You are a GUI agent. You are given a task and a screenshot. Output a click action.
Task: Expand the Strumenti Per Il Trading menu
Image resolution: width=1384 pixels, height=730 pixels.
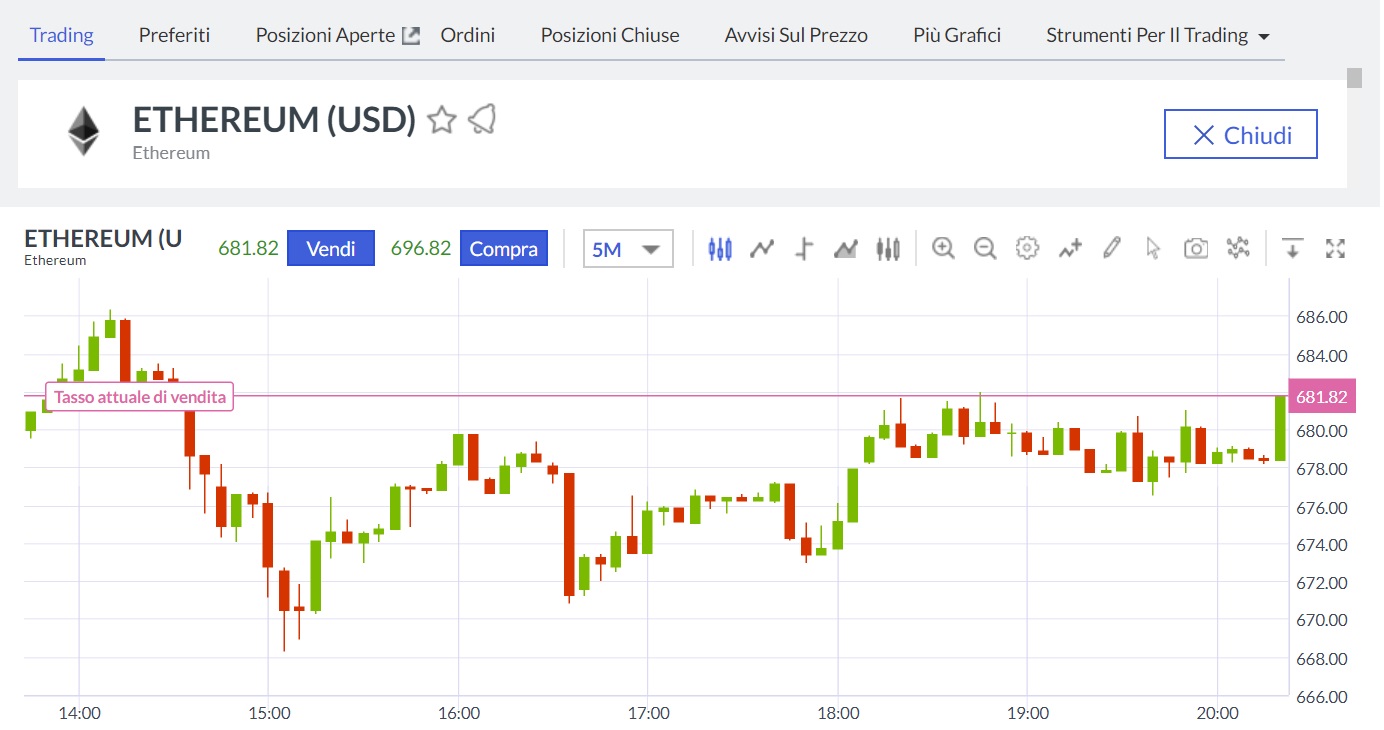tap(1158, 35)
